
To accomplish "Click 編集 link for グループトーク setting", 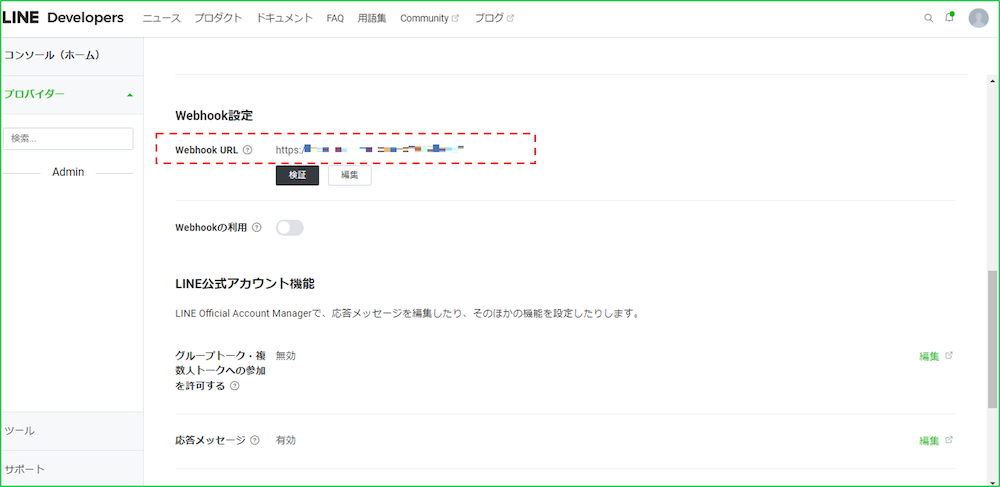I will (929, 356).
